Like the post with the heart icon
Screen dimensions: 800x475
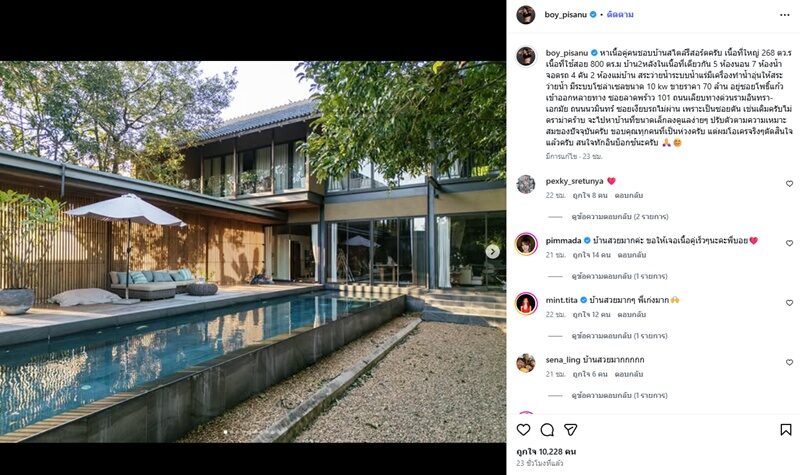coord(523,430)
